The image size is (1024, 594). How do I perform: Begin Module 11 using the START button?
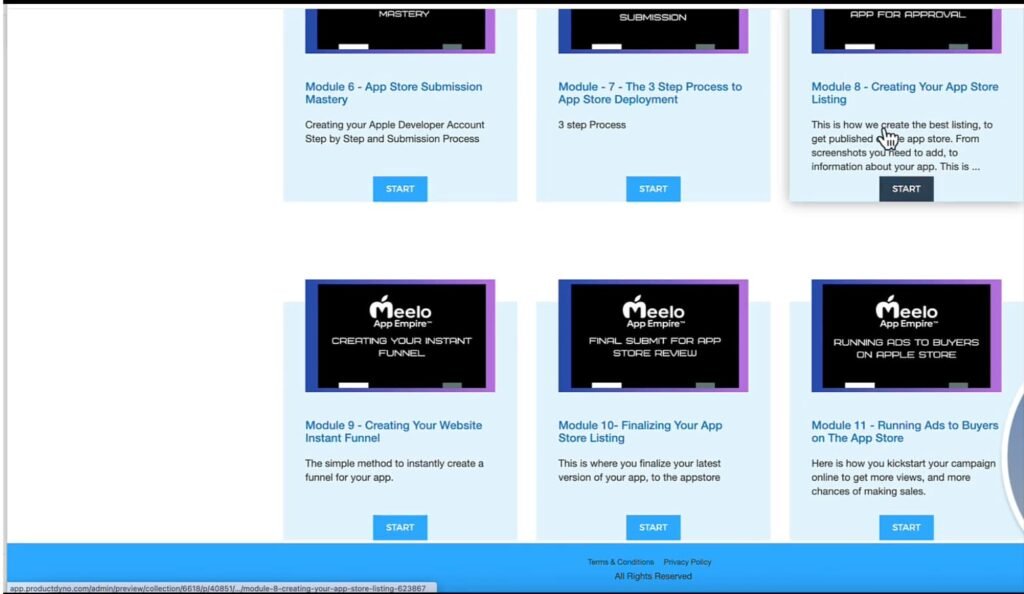(x=906, y=527)
